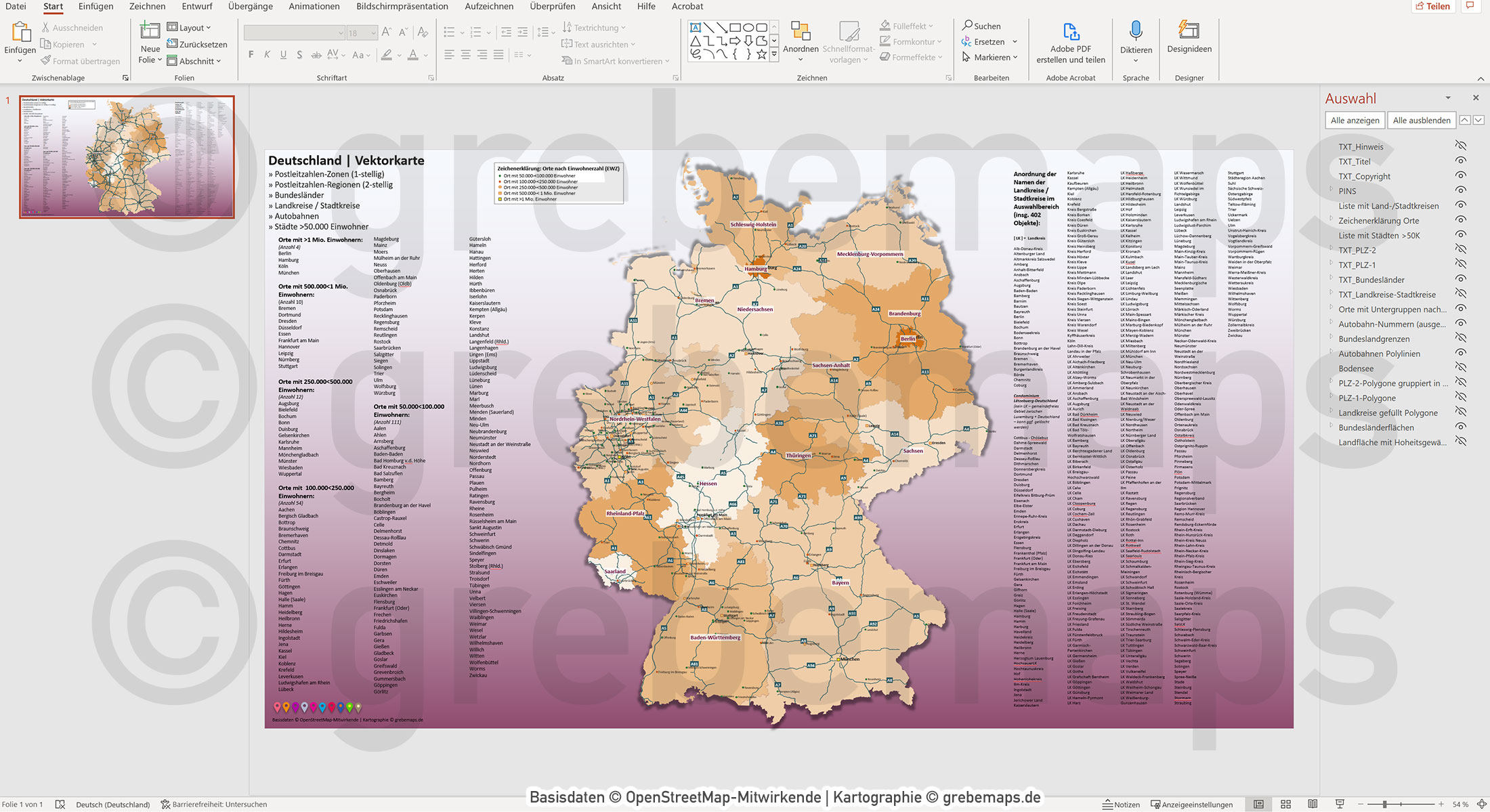Show the Bodensee layer
The image size is (1490, 812).
click(x=1461, y=368)
